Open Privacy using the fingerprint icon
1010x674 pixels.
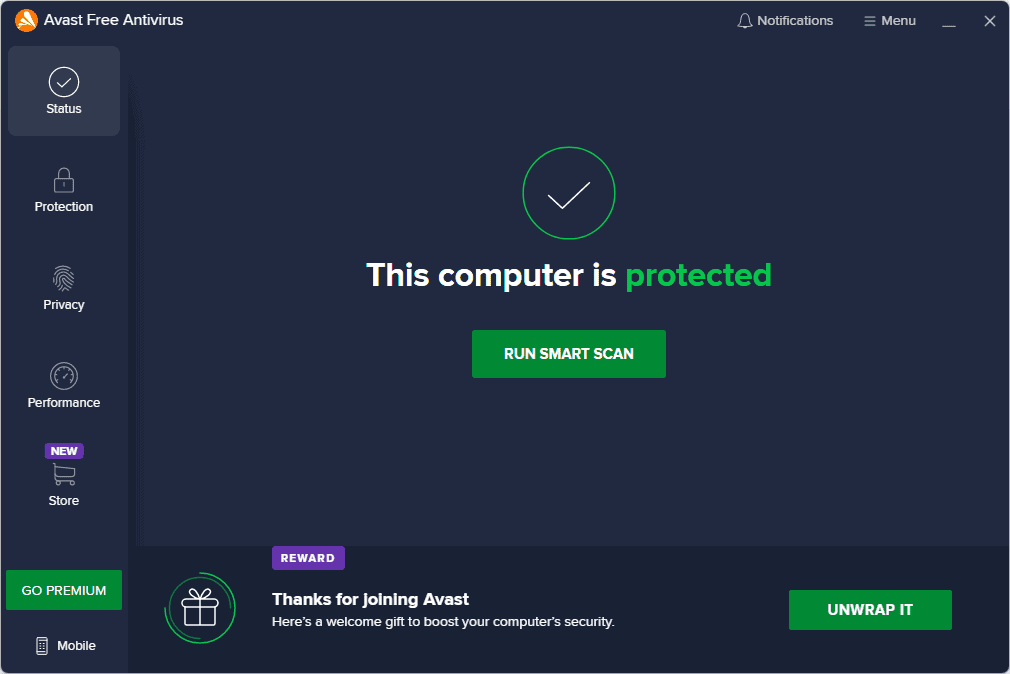(64, 278)
